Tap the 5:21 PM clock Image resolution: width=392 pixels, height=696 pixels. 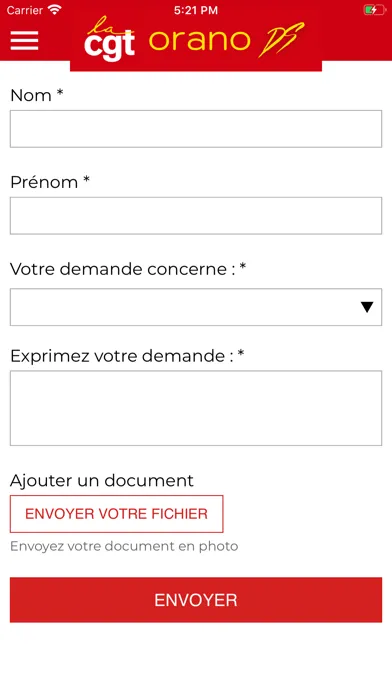196,10
